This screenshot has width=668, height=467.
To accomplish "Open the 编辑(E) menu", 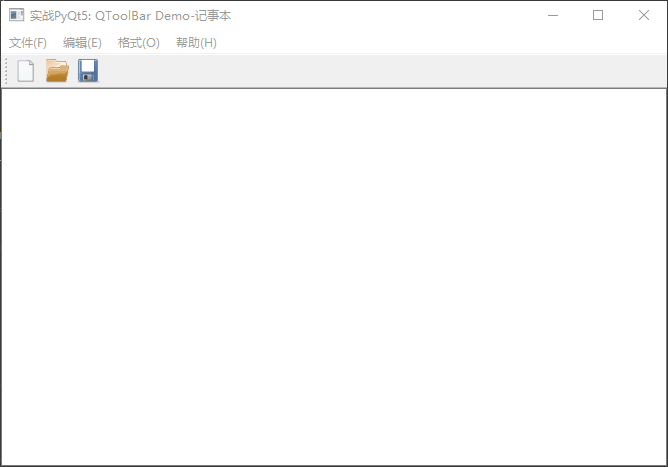I will point(82,43).
